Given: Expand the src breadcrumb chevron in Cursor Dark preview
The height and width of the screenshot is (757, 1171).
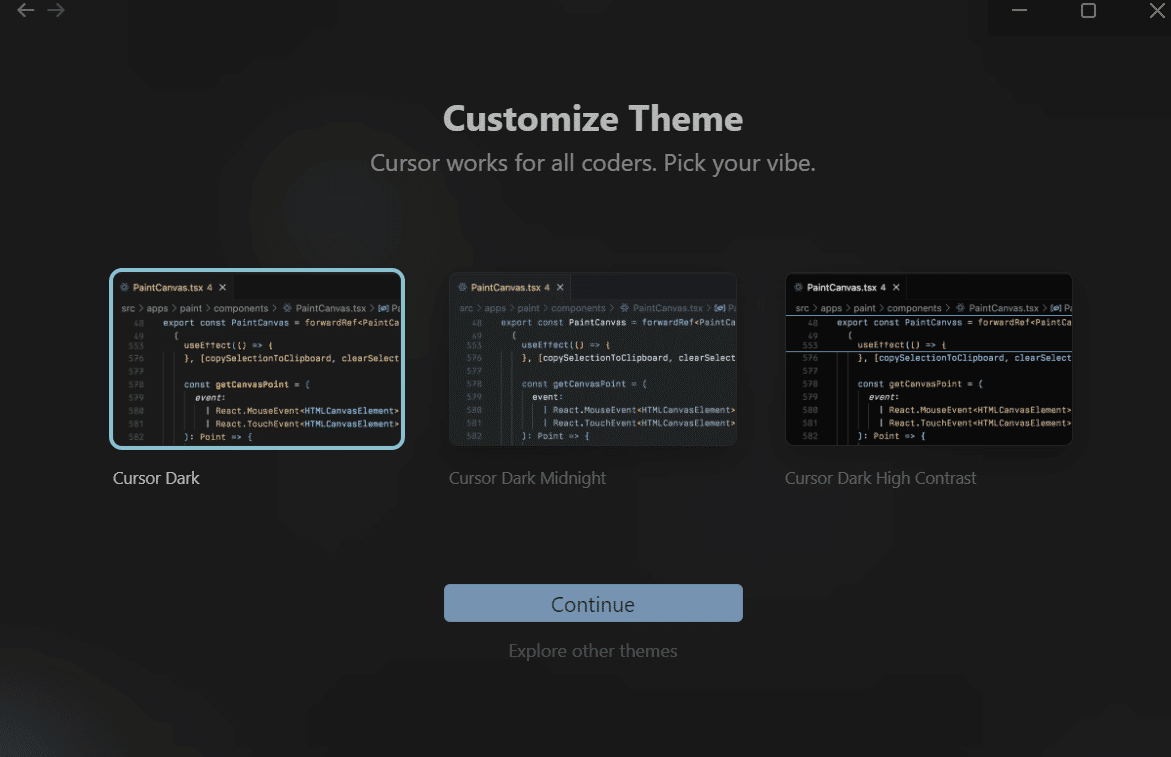Looking at the screenshot, I should (143, 308).
